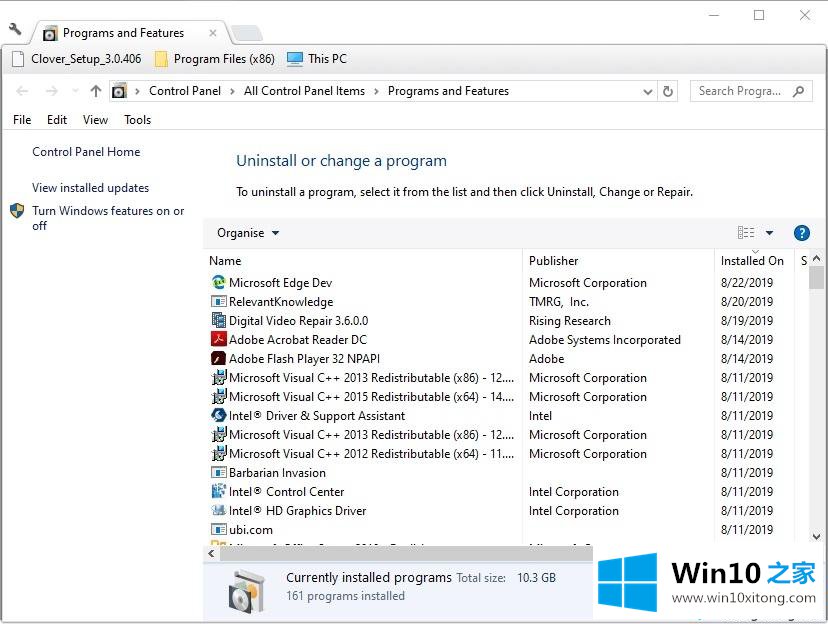Open a new Clover tab
This screenshot has height=624, width=828.
pyautogui.click(x=247, y=33)
